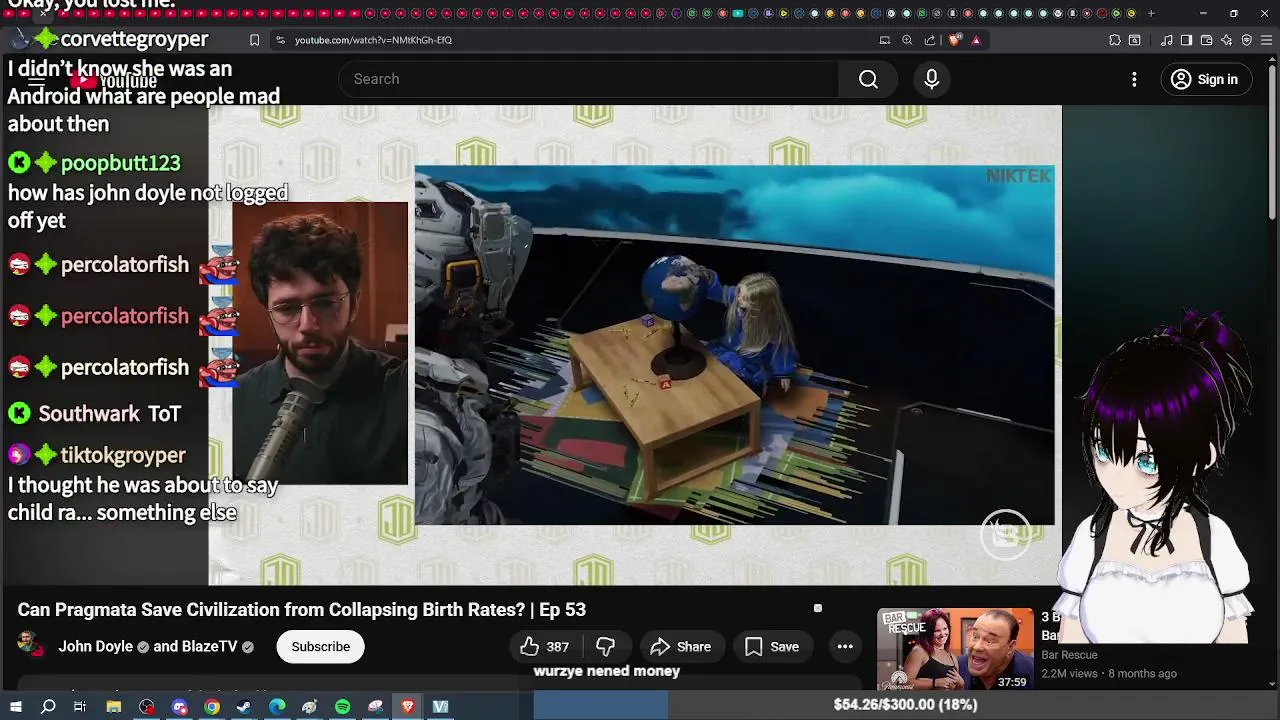Open Brave Wallet icon

(x=1206, y=40)
